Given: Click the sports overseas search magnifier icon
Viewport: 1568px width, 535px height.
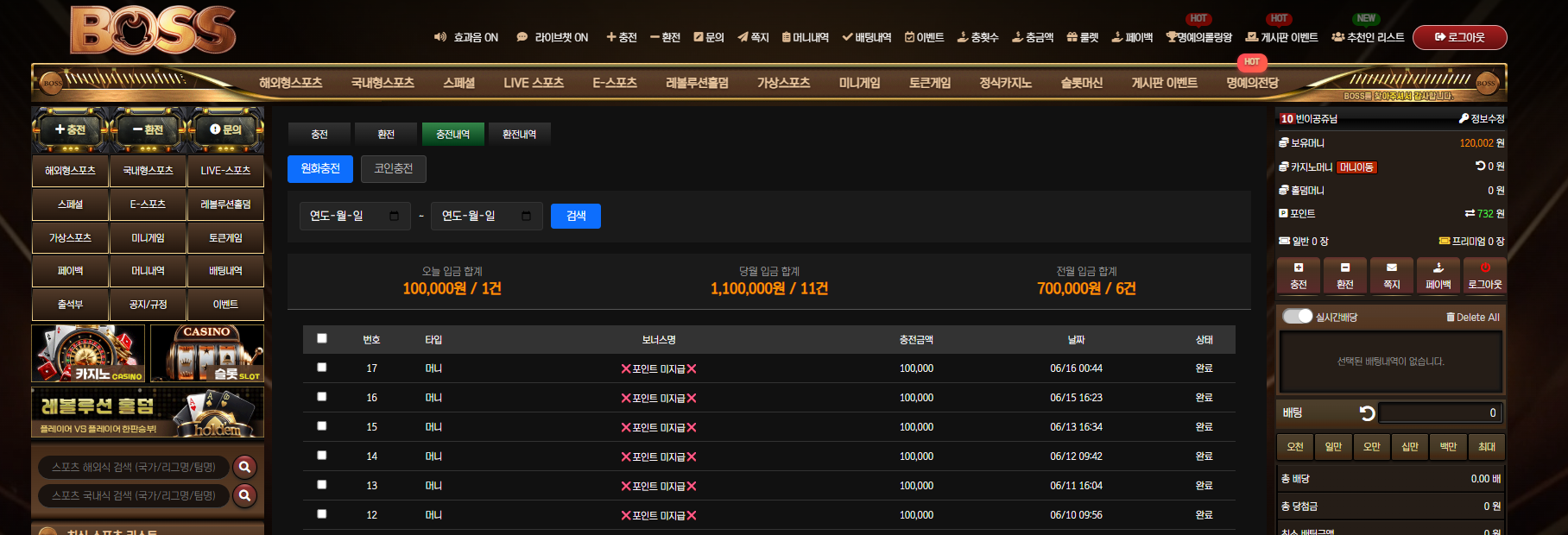Looking at the screenshot, I should (x=245, y=467).
